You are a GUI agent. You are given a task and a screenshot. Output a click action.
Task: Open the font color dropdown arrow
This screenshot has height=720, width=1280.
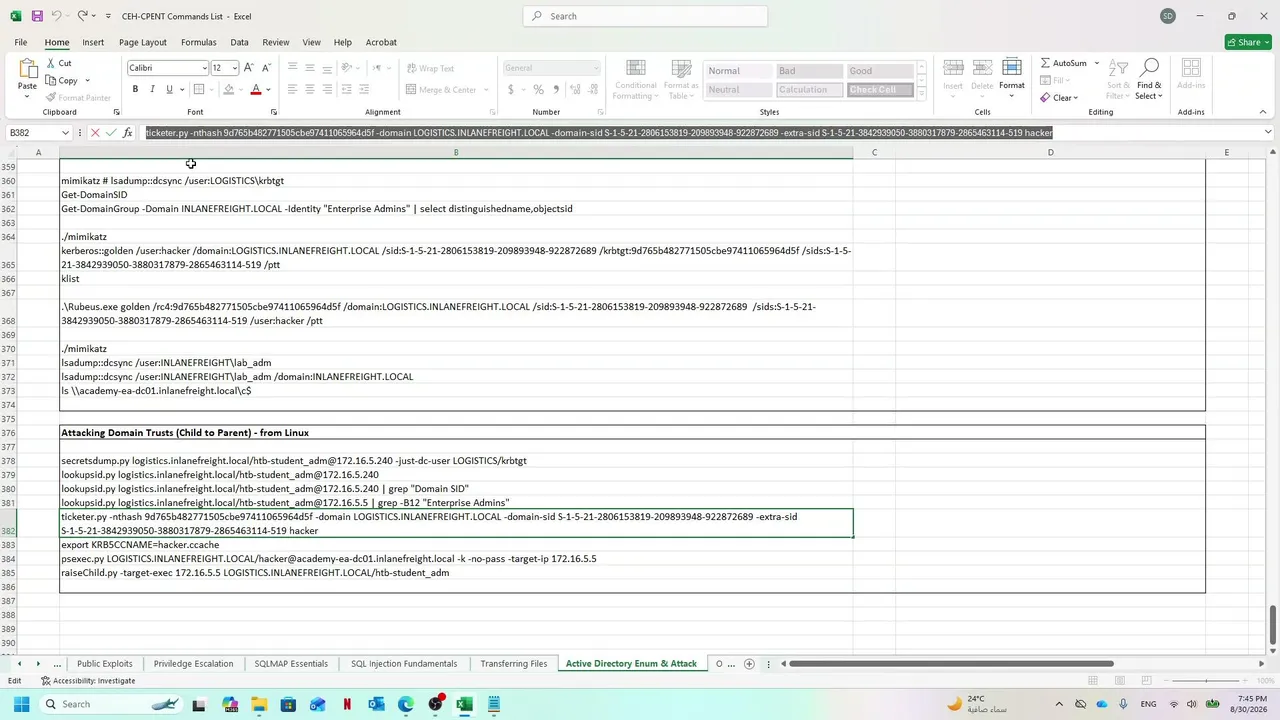coord(268,90)
